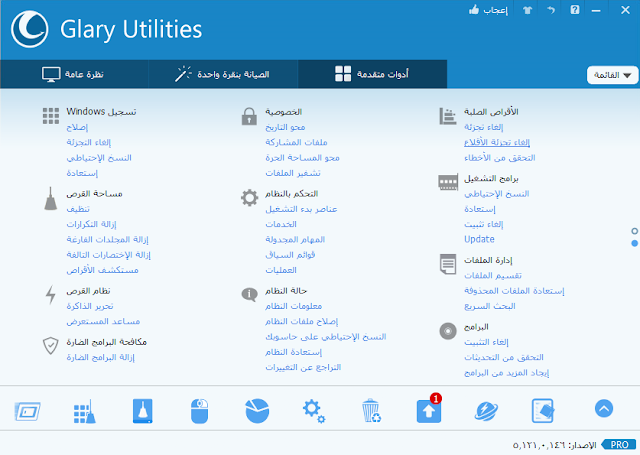Click the Update drivers link
This screenshot has height=455, width=640.
pyautogui.click(x=479, y=239)
